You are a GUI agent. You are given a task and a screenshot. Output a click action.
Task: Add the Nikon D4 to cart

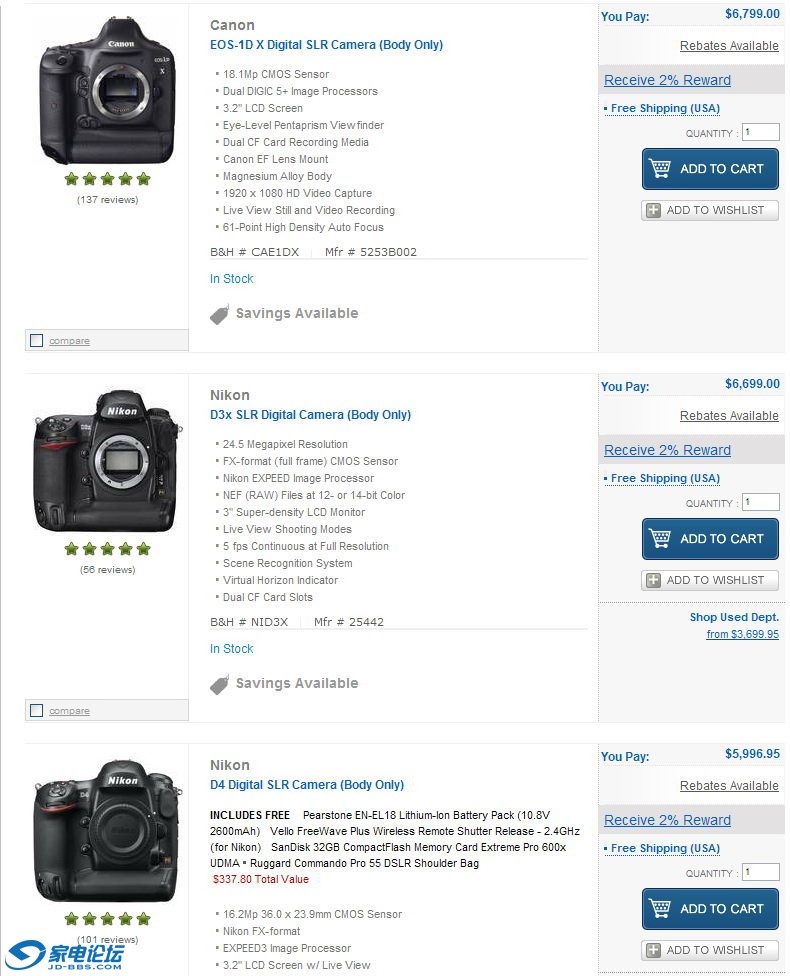[x=710, y=908]
